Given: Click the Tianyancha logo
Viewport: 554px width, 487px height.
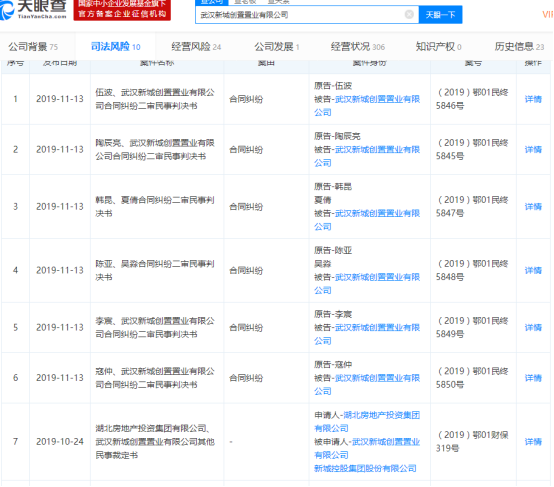Looking at the screenshot, I should point(33,10).
